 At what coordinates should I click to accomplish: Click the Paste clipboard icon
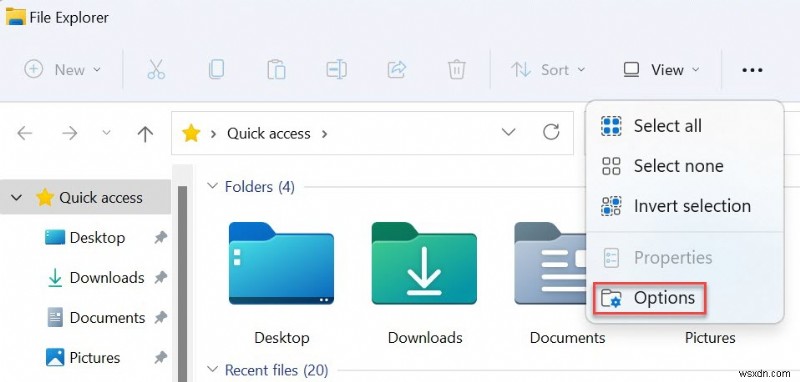[x=276, y=69]
